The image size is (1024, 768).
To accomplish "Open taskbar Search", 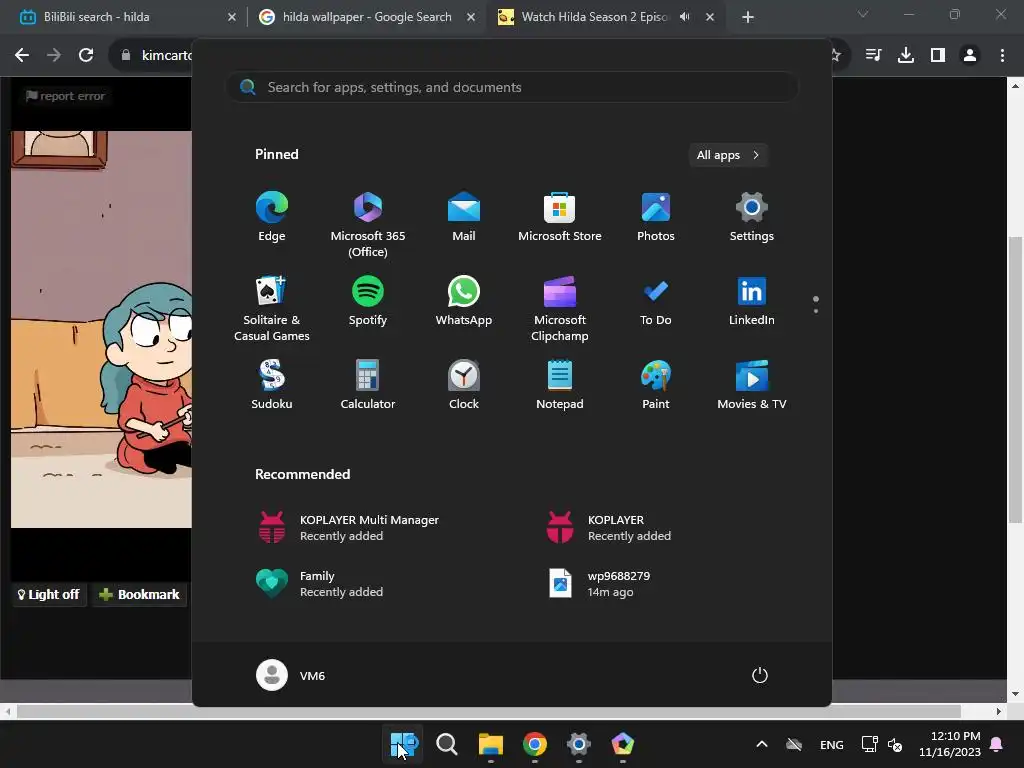I will coord(447,744).
